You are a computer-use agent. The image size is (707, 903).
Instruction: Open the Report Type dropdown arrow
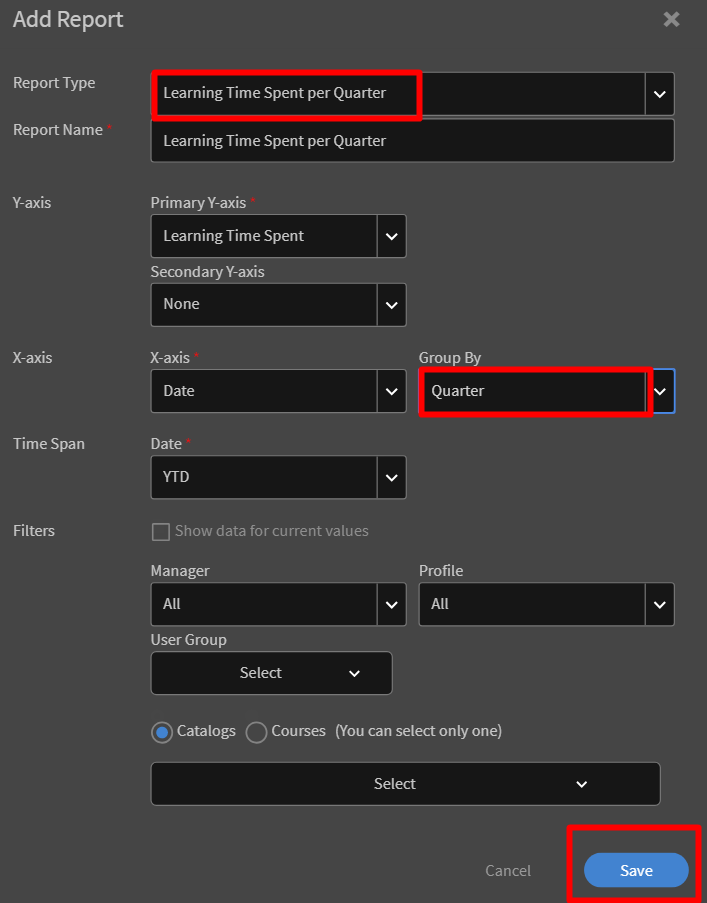pos(659,94)
